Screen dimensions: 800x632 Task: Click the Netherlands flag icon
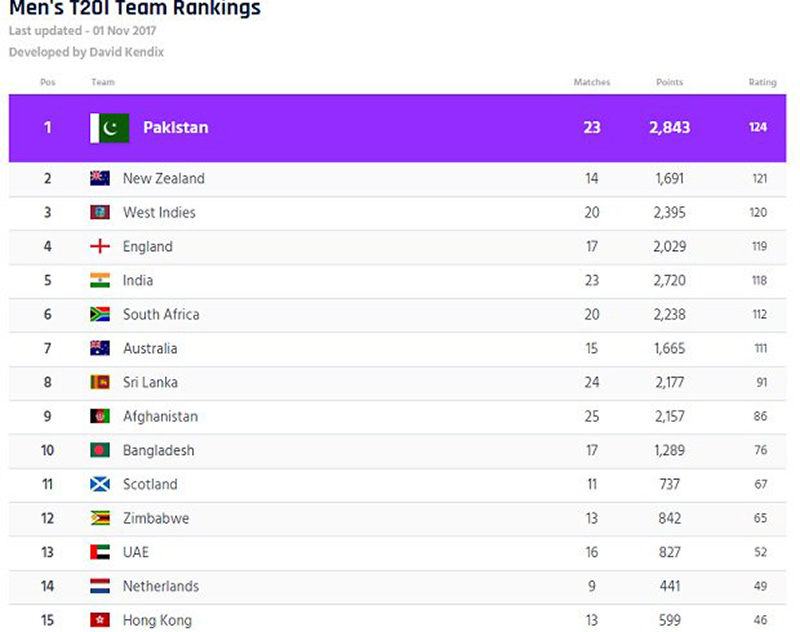(99, 586)
